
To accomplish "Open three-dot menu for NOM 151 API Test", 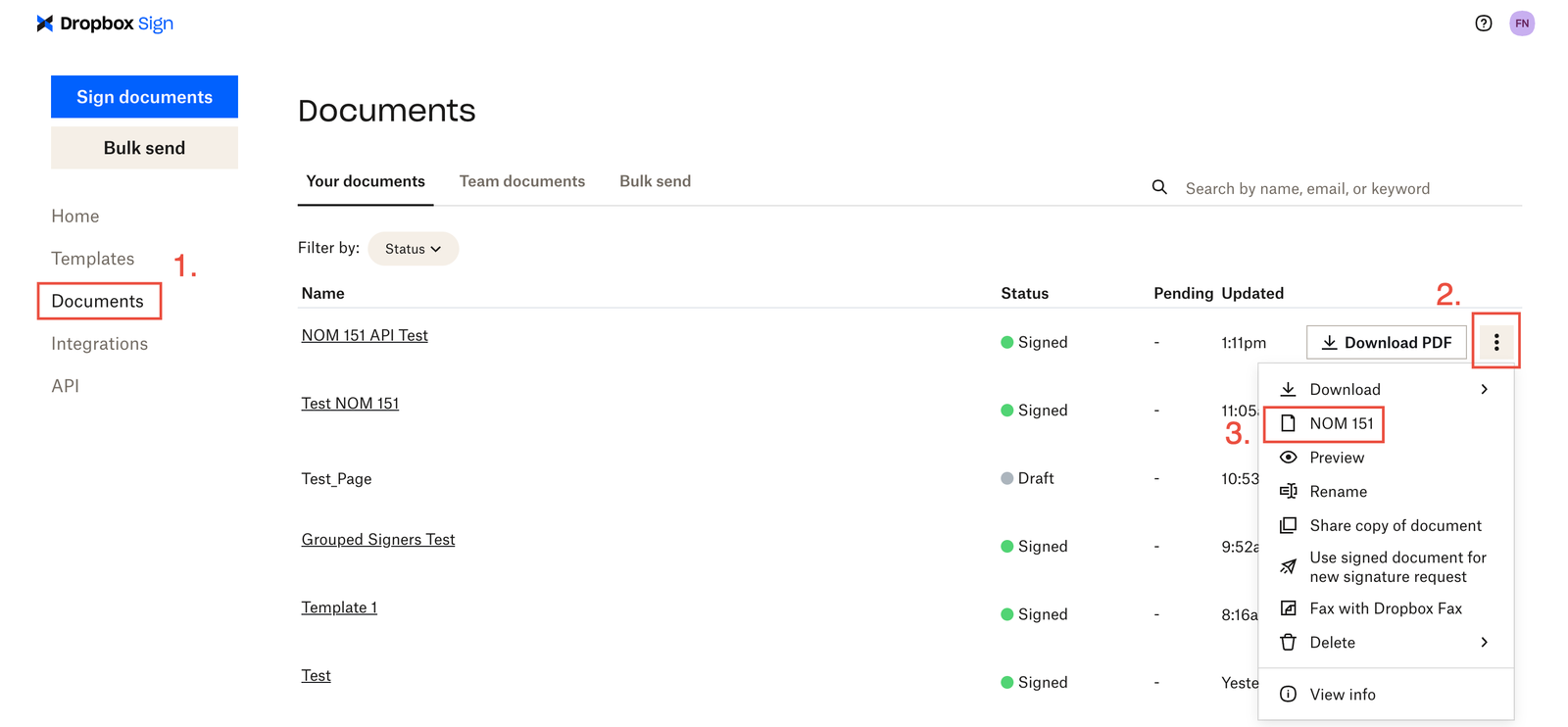I will [x=1496, y=342].
